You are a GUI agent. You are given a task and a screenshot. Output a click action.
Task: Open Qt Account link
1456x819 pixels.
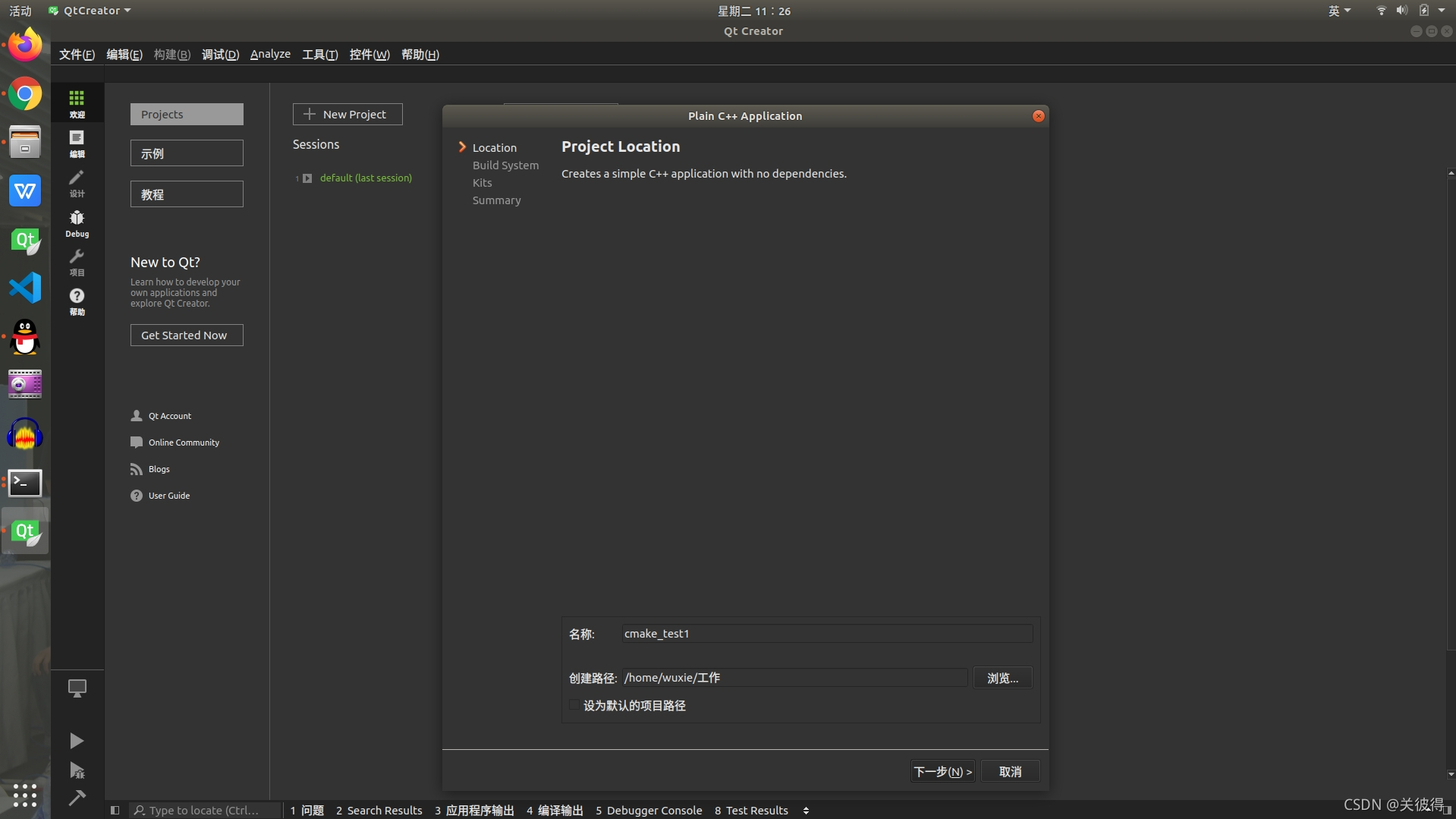(161, 416)
